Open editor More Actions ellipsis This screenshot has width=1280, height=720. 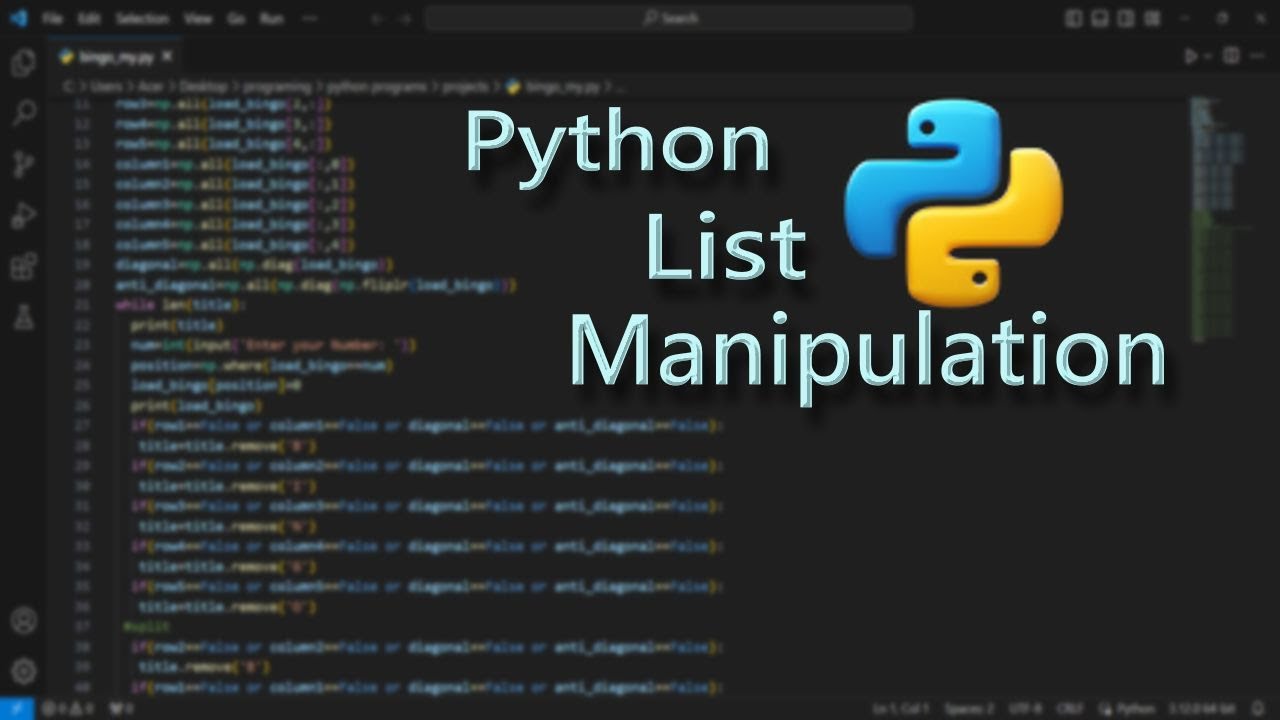[1259, 57]
